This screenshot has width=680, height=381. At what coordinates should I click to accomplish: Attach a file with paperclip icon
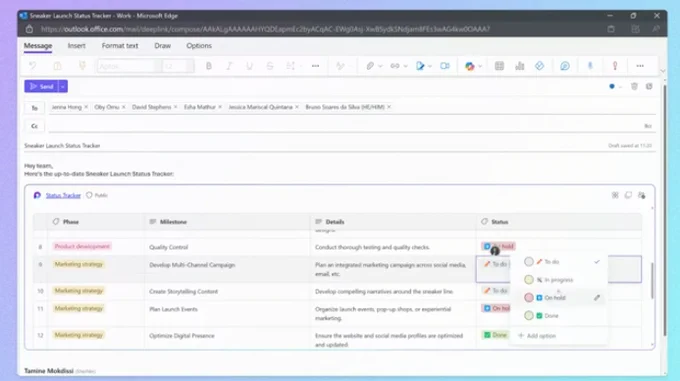coord(369,66)
